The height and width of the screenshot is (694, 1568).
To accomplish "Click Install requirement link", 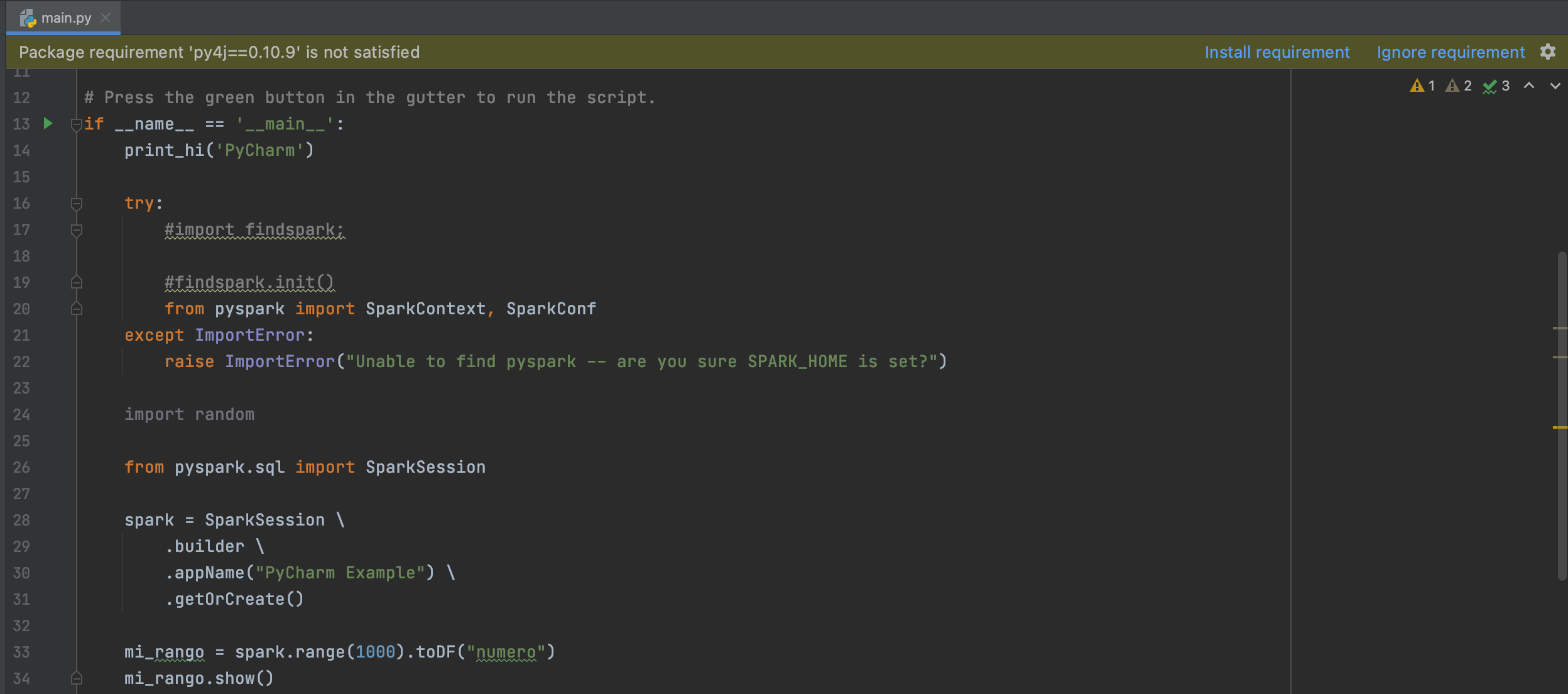I will coord(1277,52).
